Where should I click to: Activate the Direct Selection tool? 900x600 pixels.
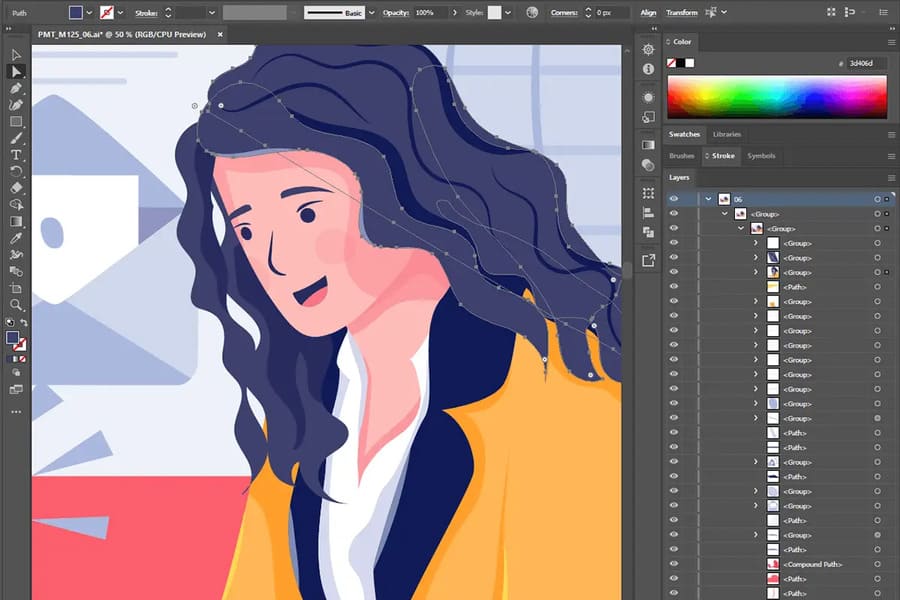pos(14,72)
